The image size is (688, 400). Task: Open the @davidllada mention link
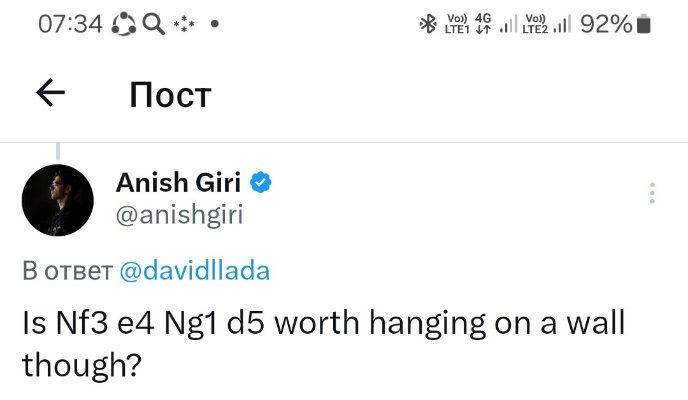[194, 271]
